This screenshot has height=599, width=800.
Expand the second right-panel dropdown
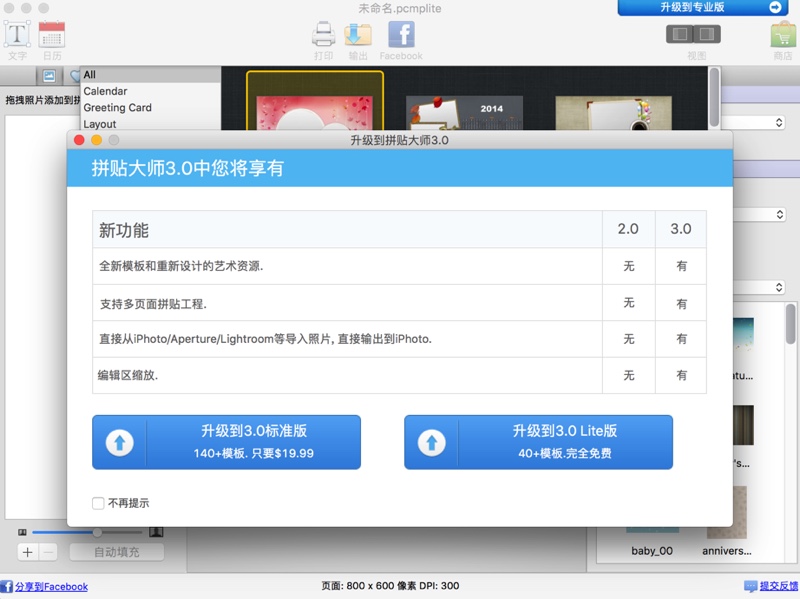pos(780,214)
